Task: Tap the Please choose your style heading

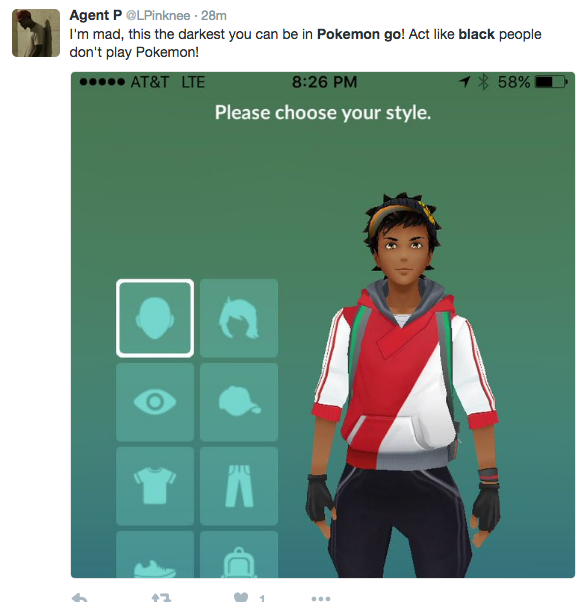Action: tap(323, 112)
